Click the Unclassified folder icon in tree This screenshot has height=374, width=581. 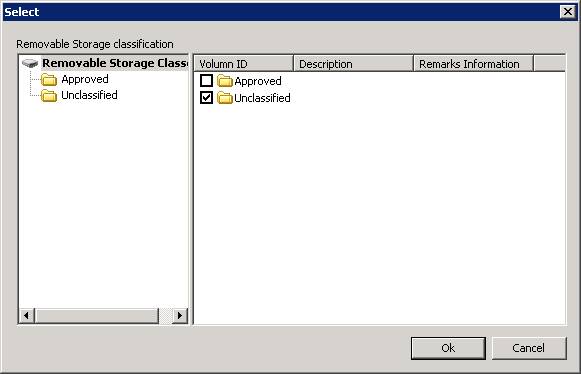[x=49, y=96]
